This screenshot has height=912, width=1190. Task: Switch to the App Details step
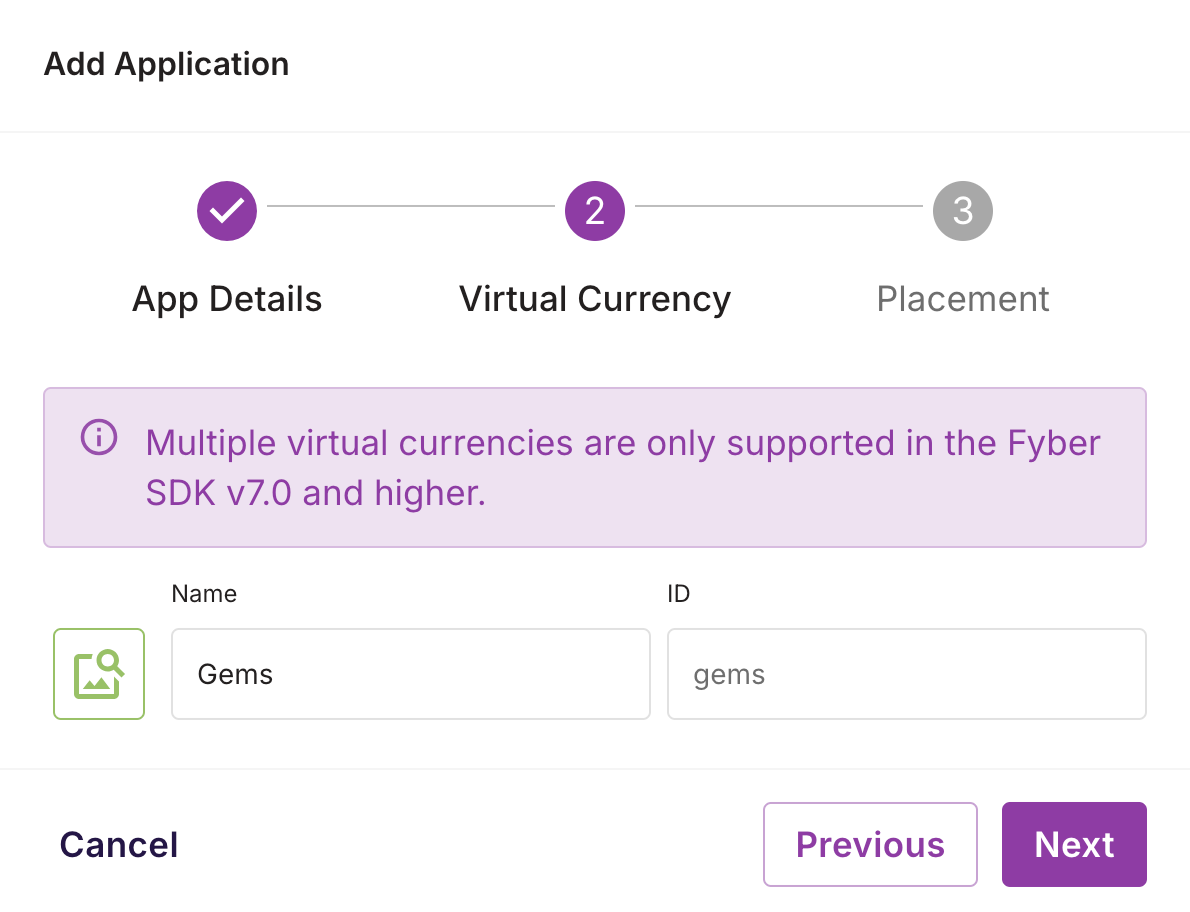(x=227, y=298)
